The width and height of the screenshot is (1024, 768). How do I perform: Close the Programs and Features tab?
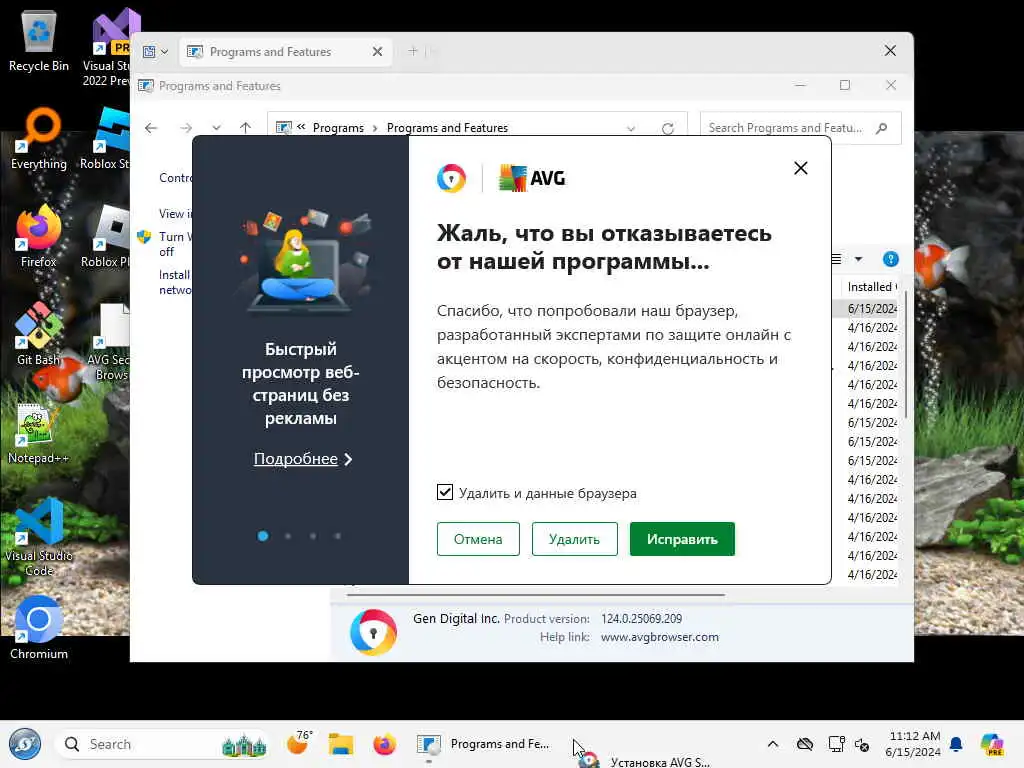point(377,52)
